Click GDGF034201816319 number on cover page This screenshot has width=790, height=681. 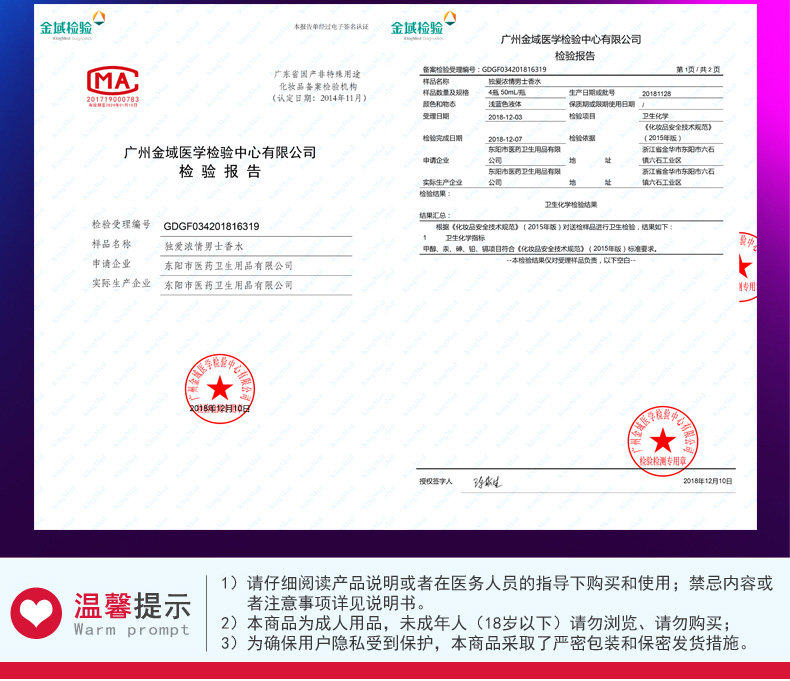211,226
